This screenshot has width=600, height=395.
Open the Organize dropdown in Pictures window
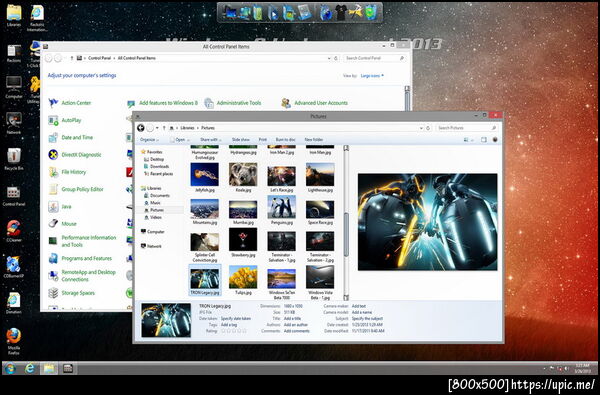coord(149,140)
